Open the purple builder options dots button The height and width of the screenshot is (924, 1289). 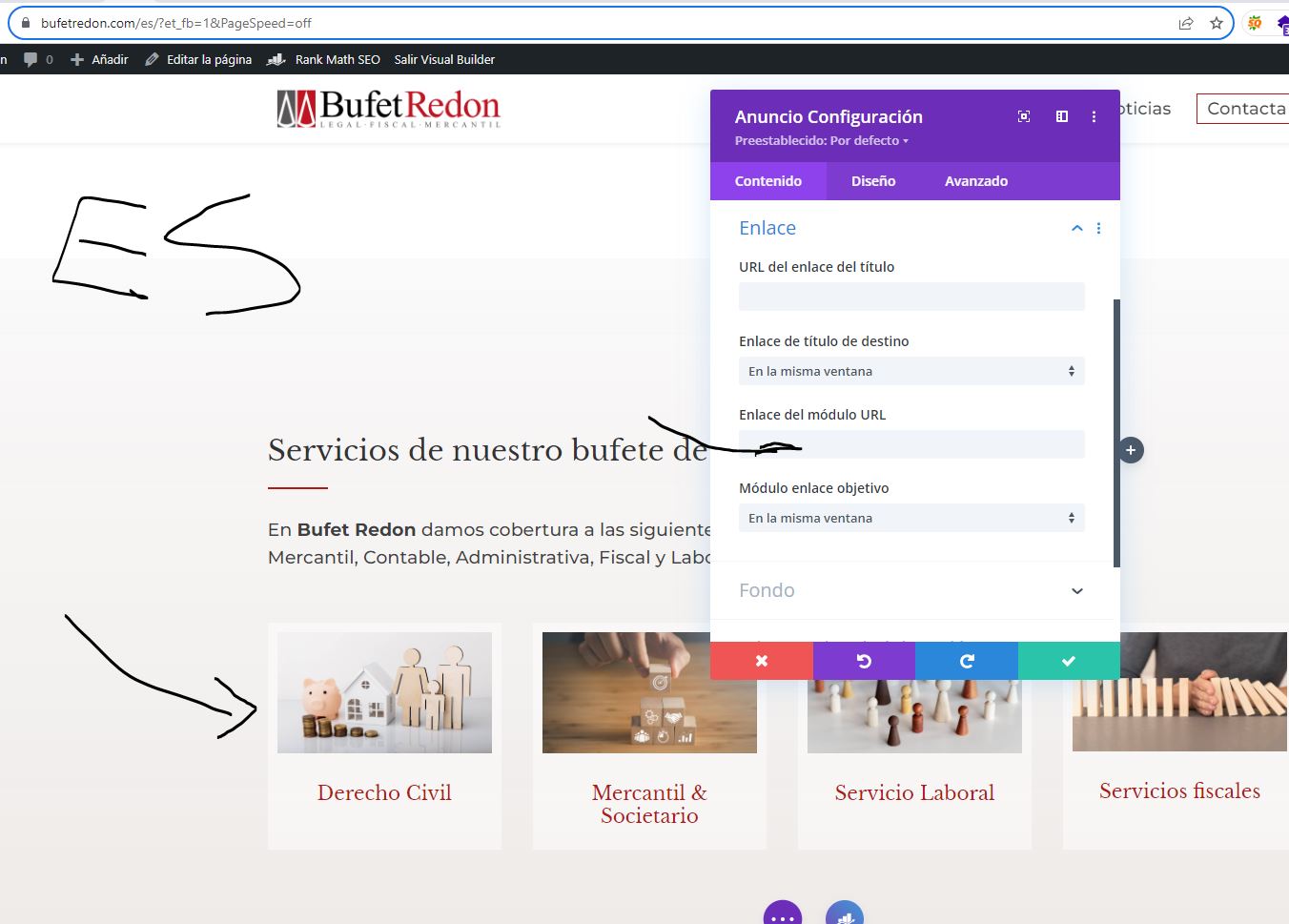coord(783,915)
